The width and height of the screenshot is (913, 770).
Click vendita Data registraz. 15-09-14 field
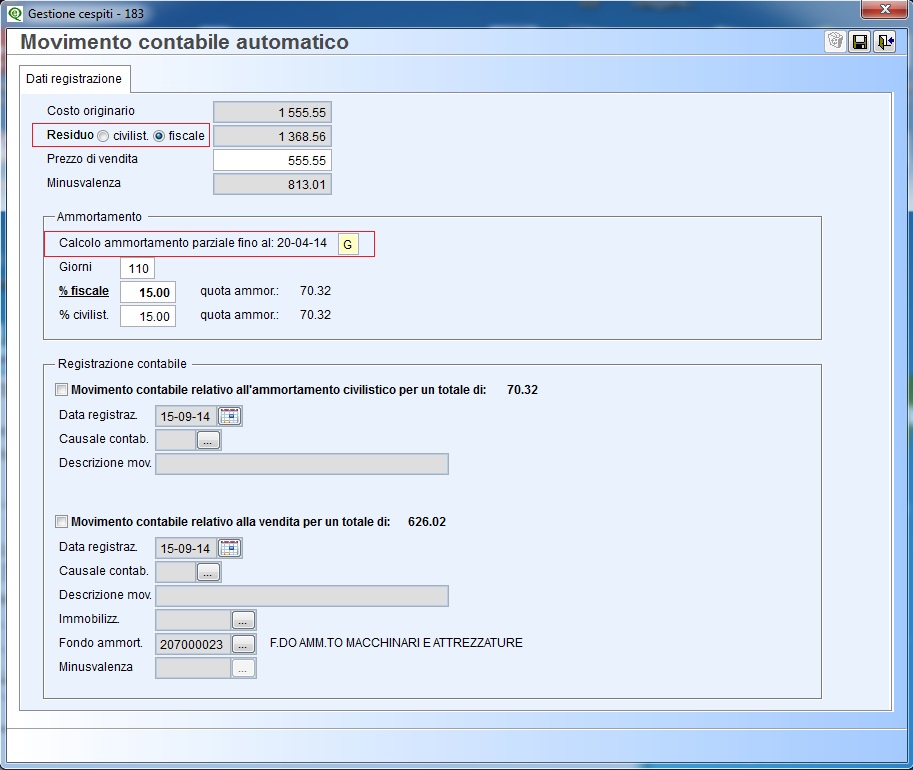186,548
